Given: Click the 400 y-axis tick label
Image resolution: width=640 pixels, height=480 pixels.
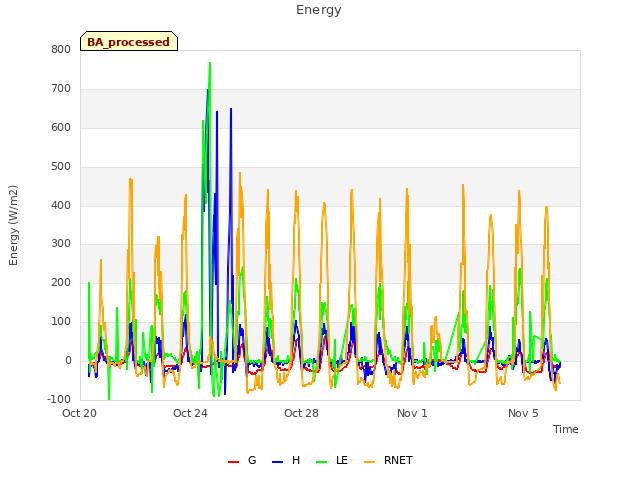Looking at the screenshot, I should click(x=61, y=205).
